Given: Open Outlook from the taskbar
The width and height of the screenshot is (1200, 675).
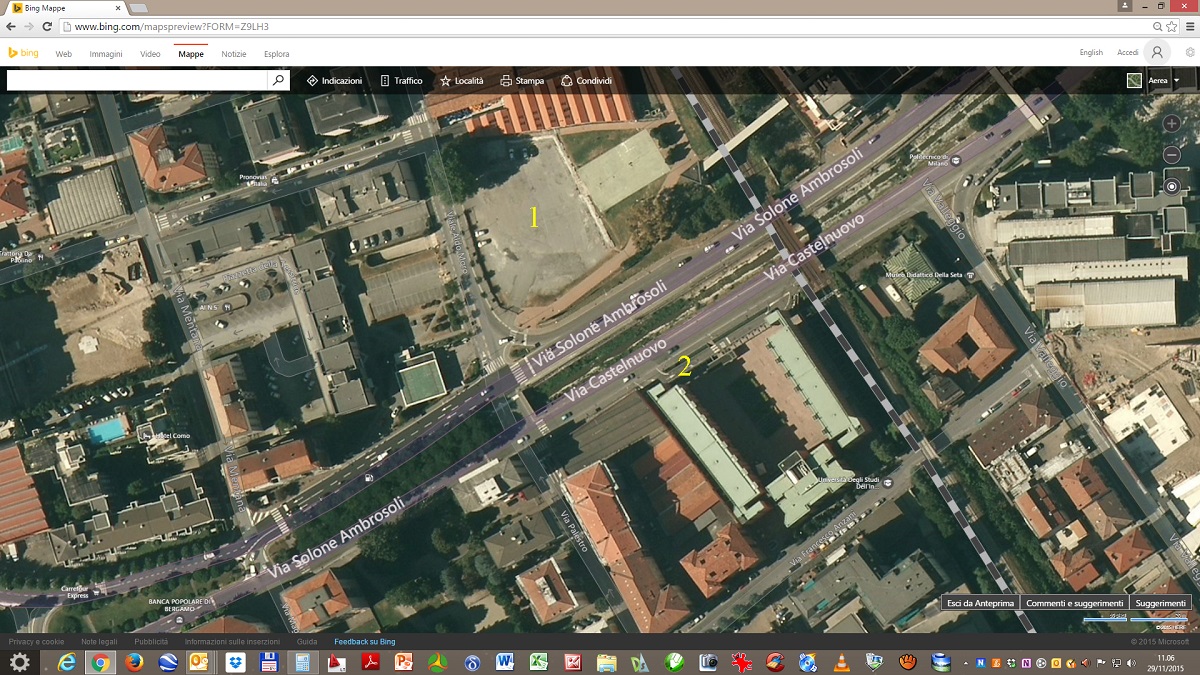Looking at the screenshot, I should point(198,662).
